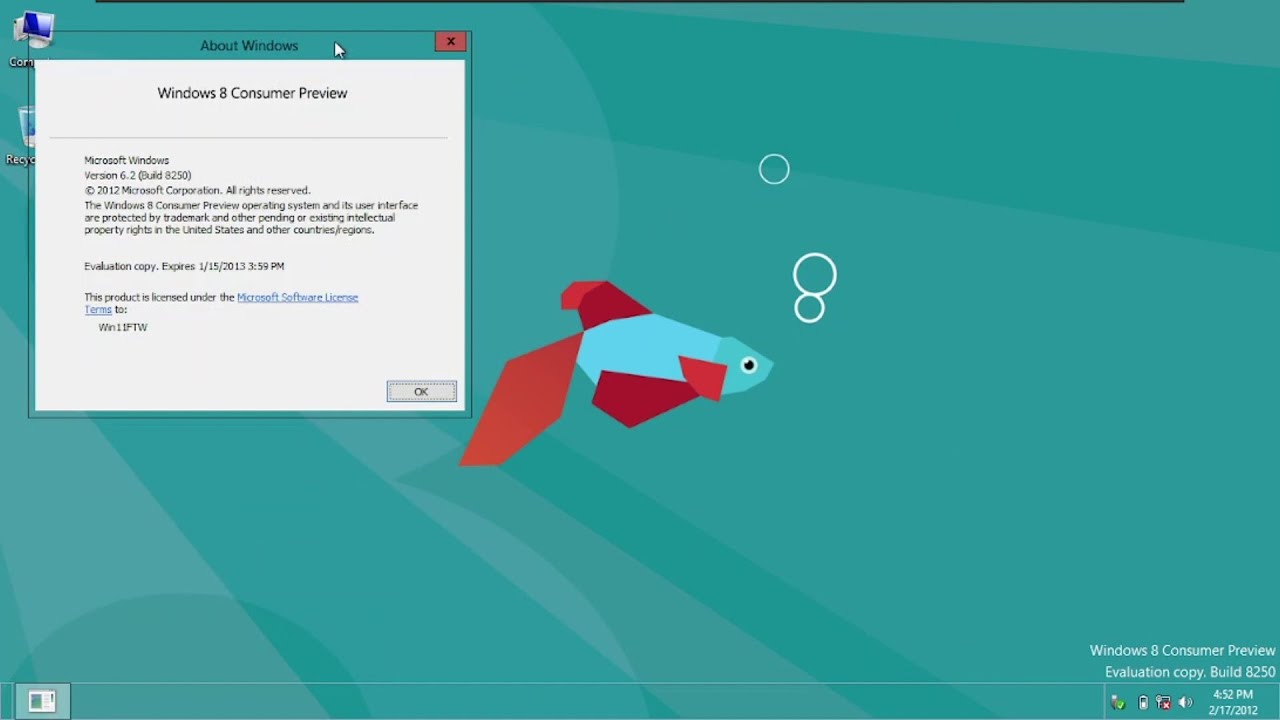1280x720 pixels.
Task: Select the Recycle Bin desktop icon
Action: click(x=22, y=135)
